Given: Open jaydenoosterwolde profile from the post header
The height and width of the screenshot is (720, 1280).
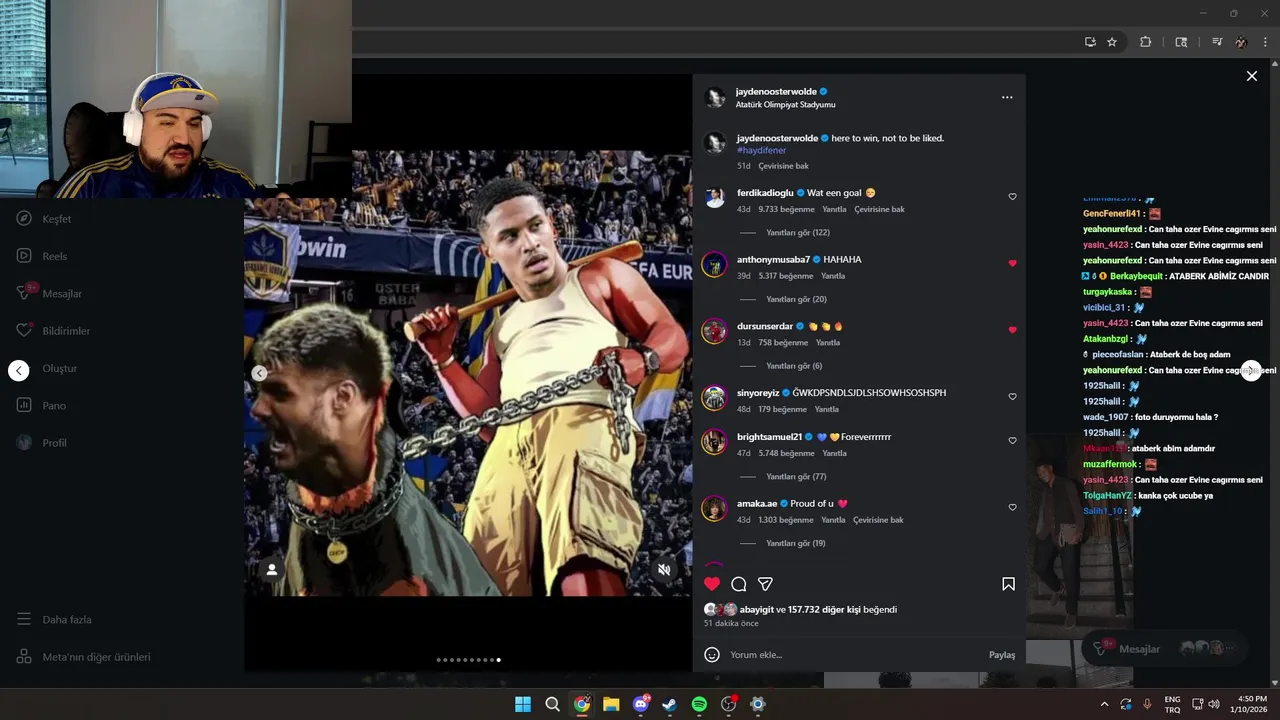Looking at the screenshot, I should click(776, 91).
